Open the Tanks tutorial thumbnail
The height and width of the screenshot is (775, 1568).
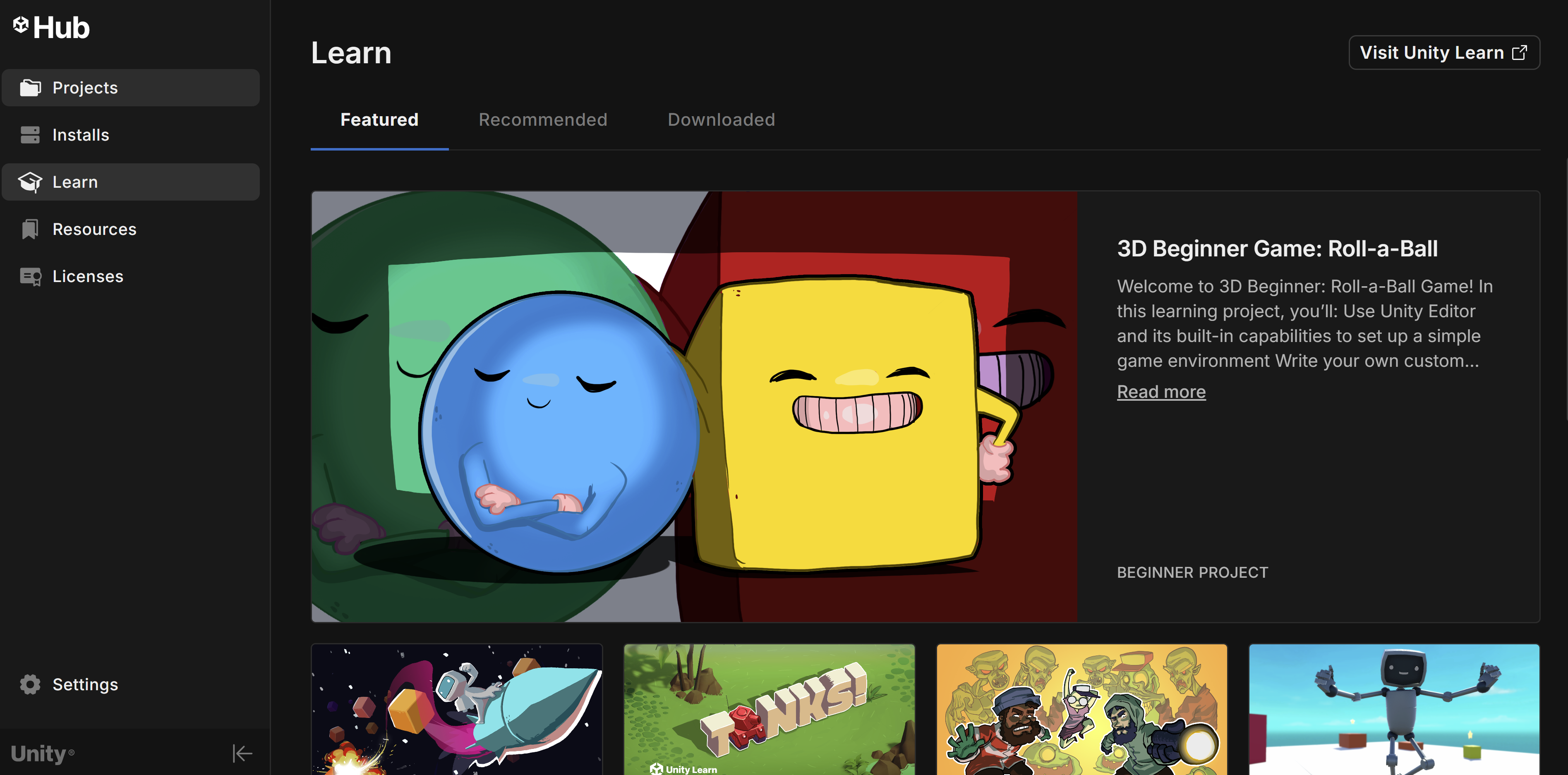769,709
